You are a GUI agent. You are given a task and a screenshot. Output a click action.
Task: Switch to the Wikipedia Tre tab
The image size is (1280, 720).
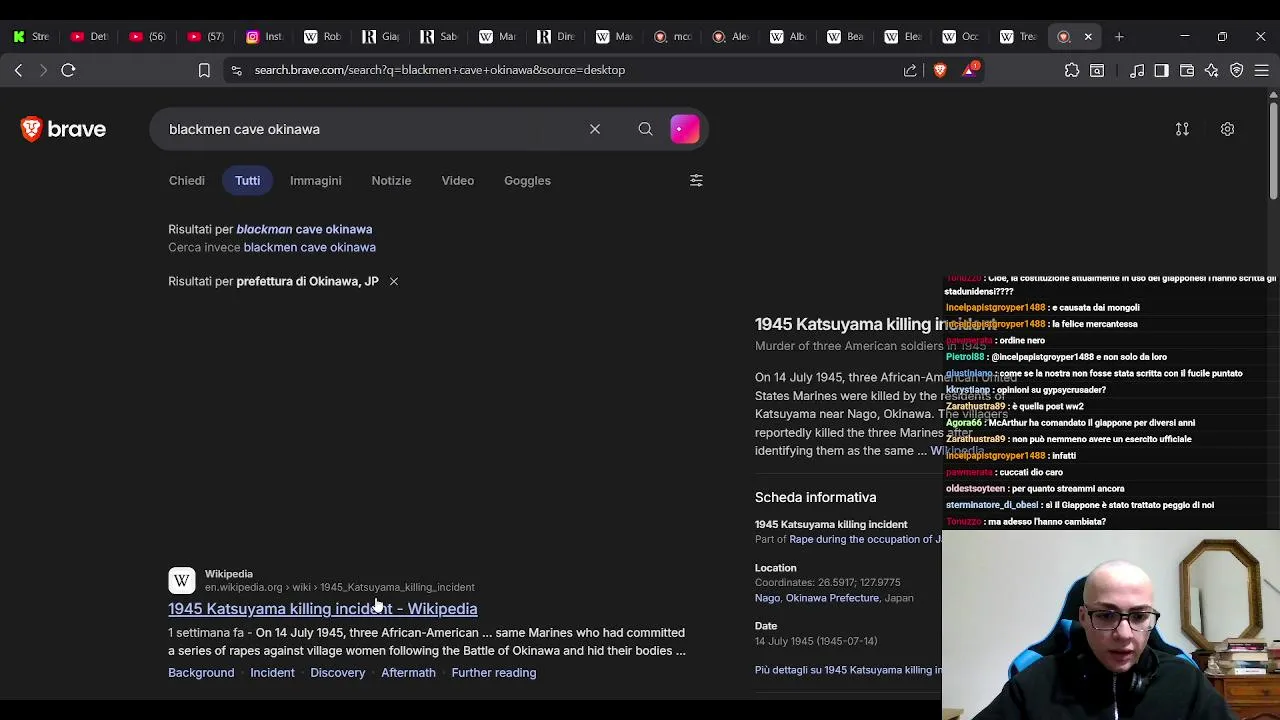1018,37
